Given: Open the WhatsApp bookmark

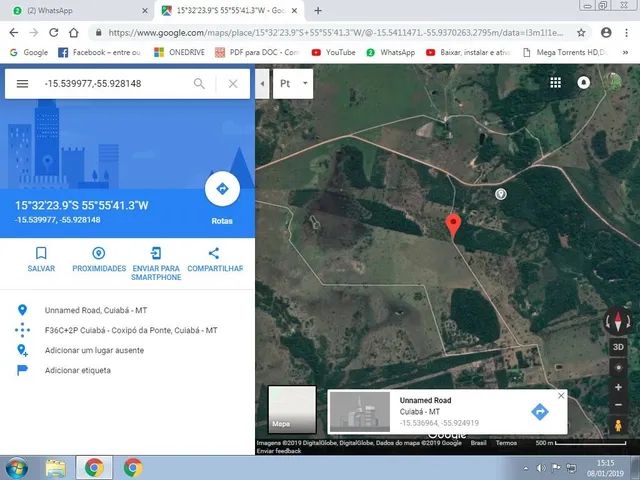Looking at the screenshot, I should (x=391, y=52).
